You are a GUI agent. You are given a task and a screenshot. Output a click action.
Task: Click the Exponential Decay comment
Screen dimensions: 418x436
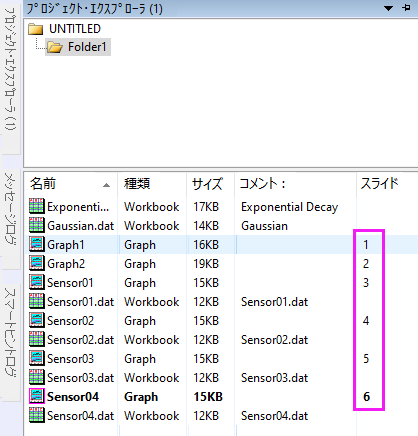[290, 207]
